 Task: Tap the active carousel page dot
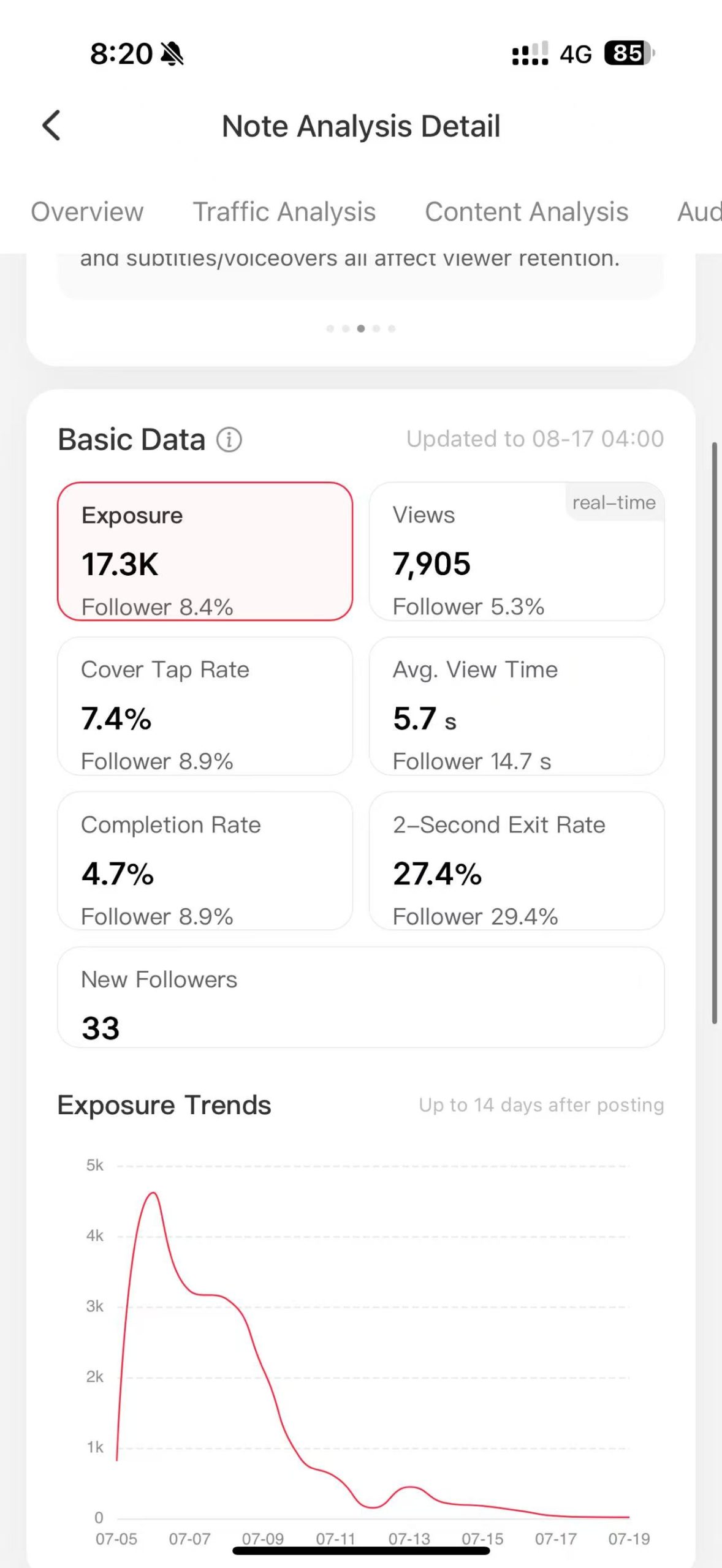[x=361, y=329]
